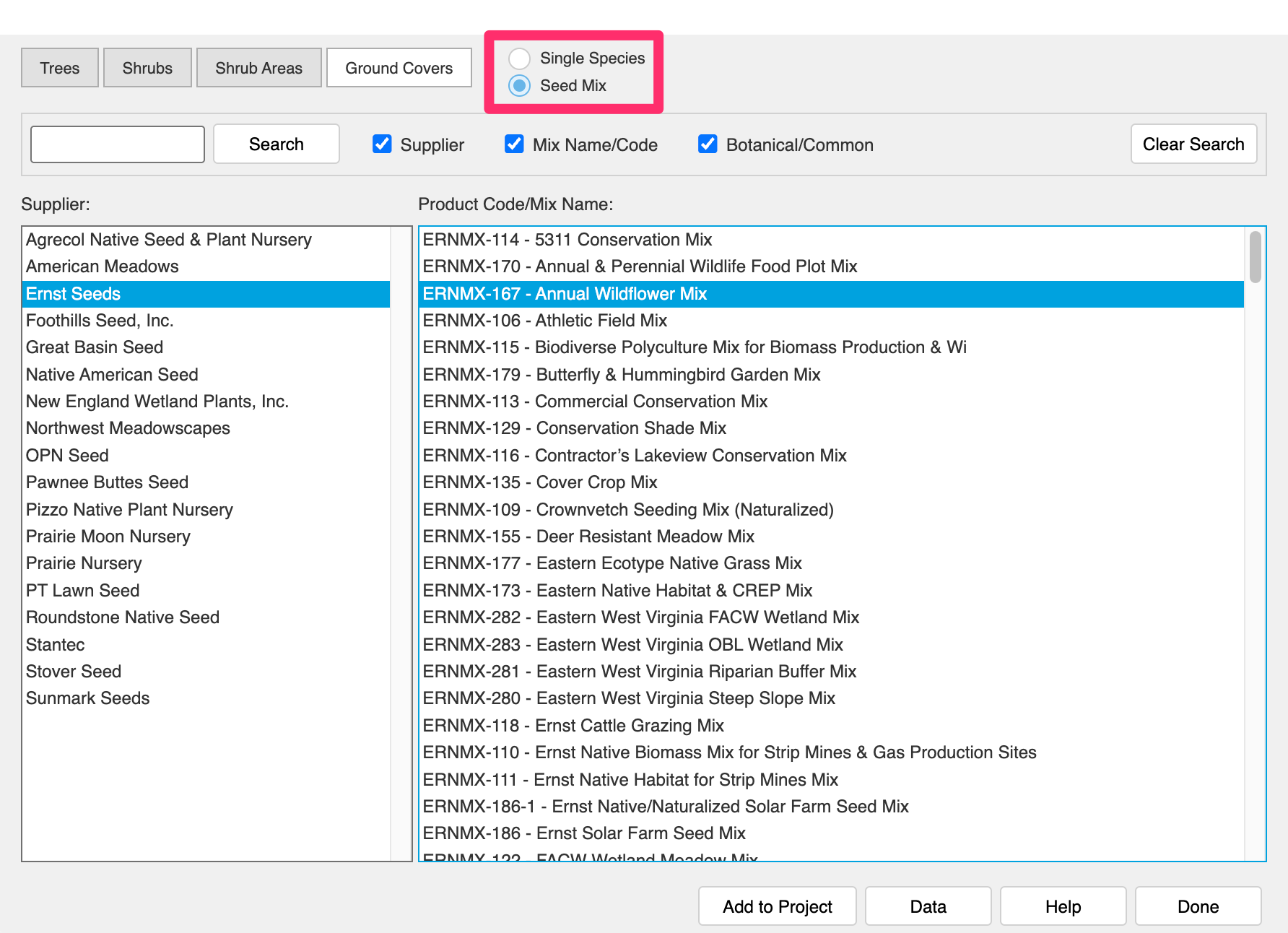Image resolution: width=1288 pixels, height=933 pixels.
Task: Click the Clear Search button
Action: coord(1193,144)
